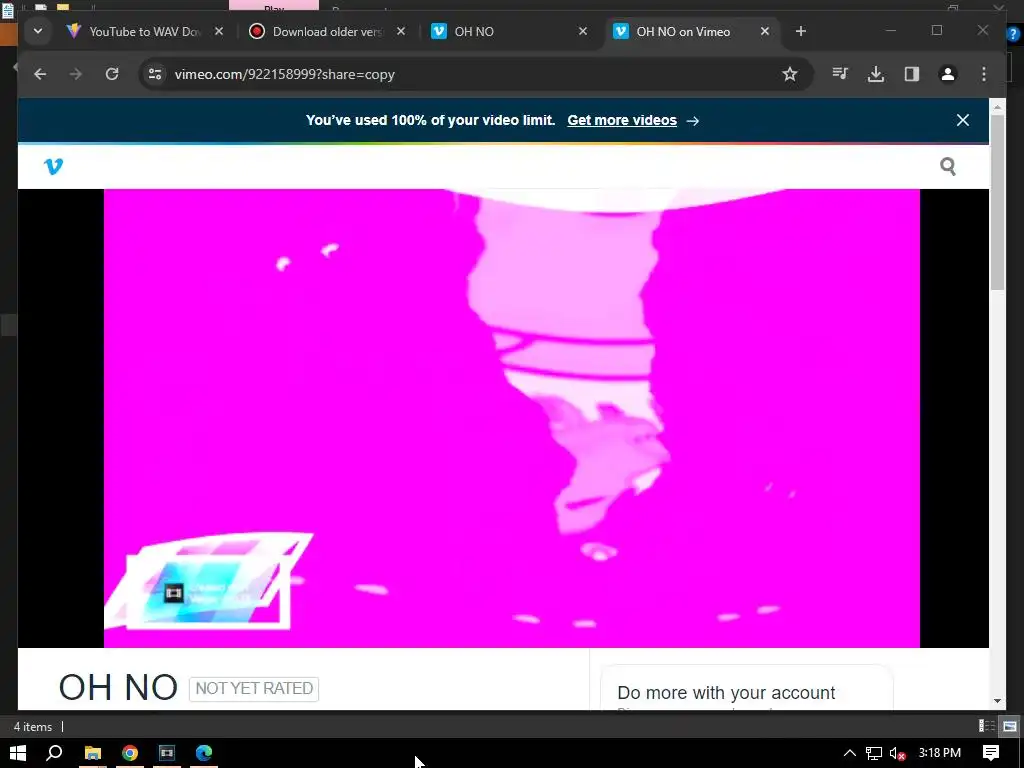Open the video editor app in the taskbar
Screen dimensions: 1024x768
167,753
